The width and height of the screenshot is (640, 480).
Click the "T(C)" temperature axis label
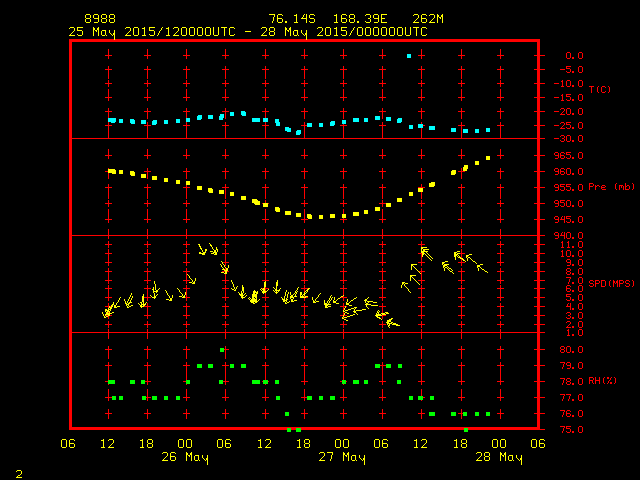pos(600,89)
